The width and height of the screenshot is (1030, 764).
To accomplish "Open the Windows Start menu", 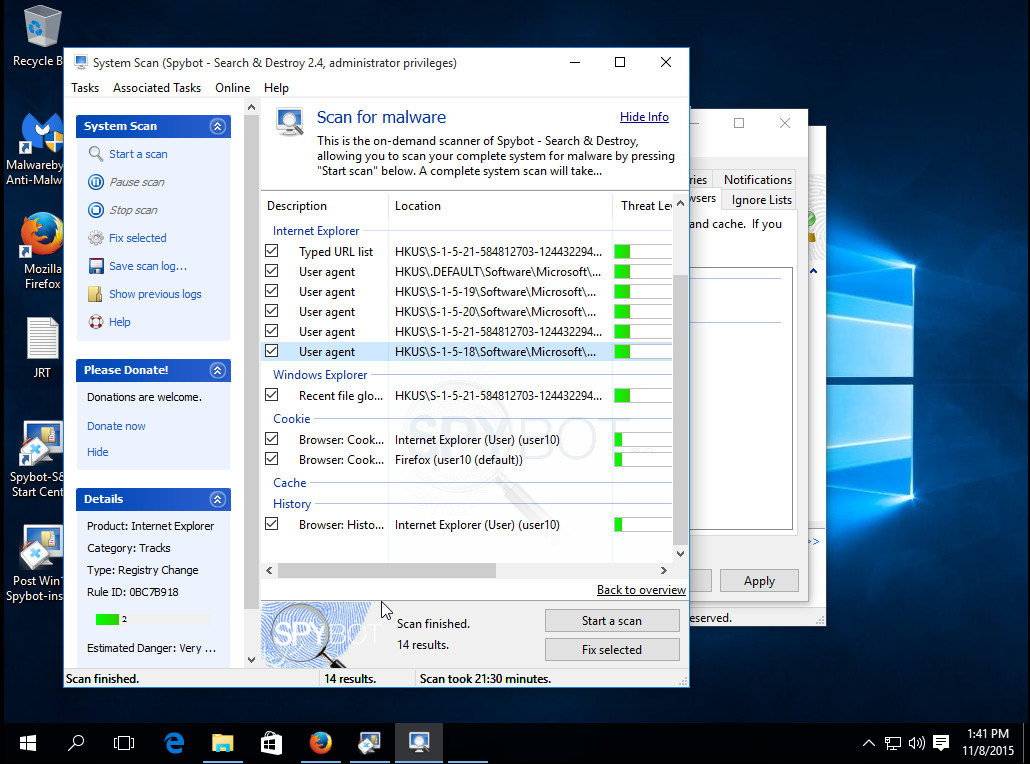I will pyautogui.click(x=28, y=743).
